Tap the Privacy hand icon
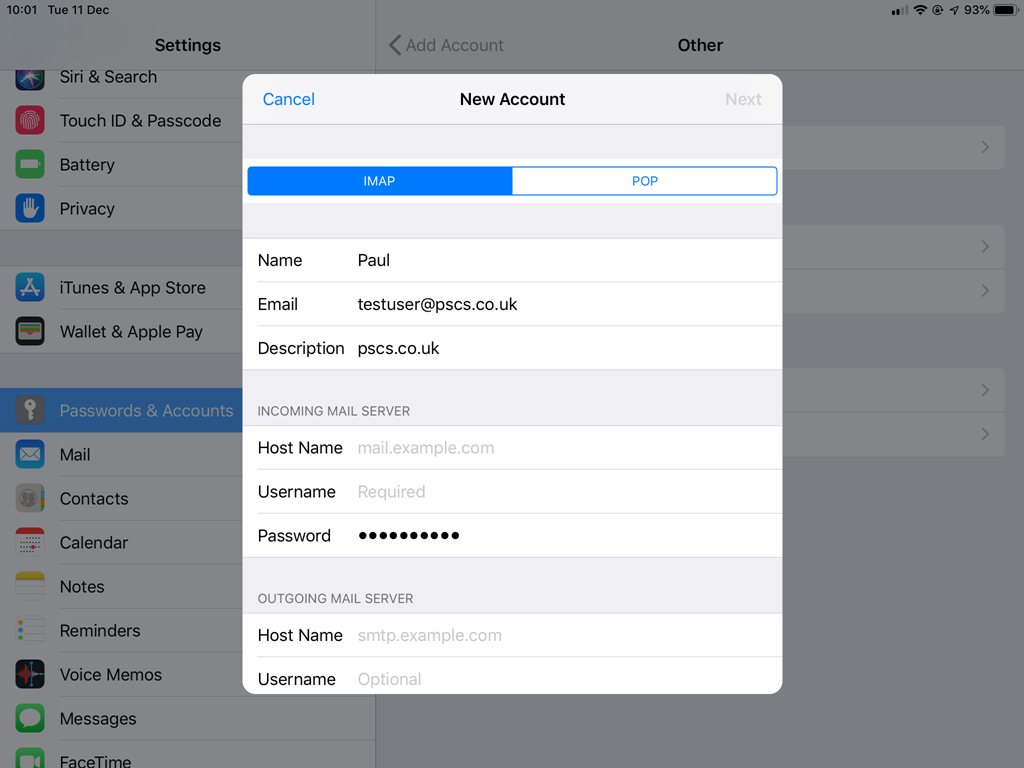Screen dimensions: 1024x768 [x=30, y=209]
